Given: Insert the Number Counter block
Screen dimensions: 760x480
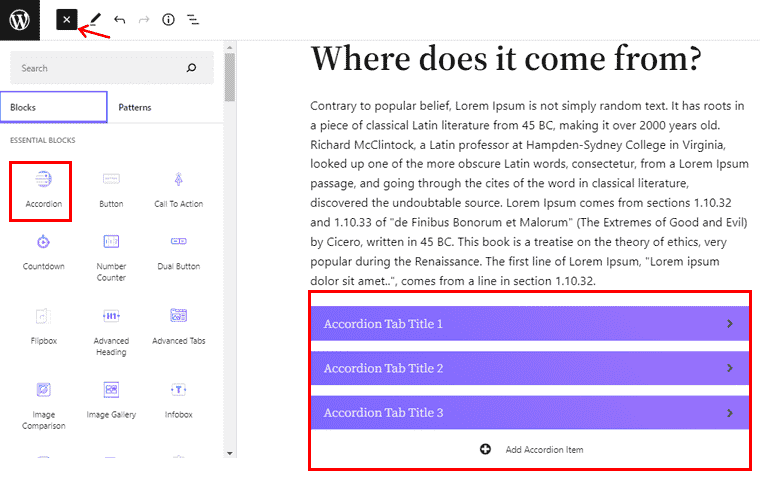Looking at the screenshot, I should tap(111, 257).
